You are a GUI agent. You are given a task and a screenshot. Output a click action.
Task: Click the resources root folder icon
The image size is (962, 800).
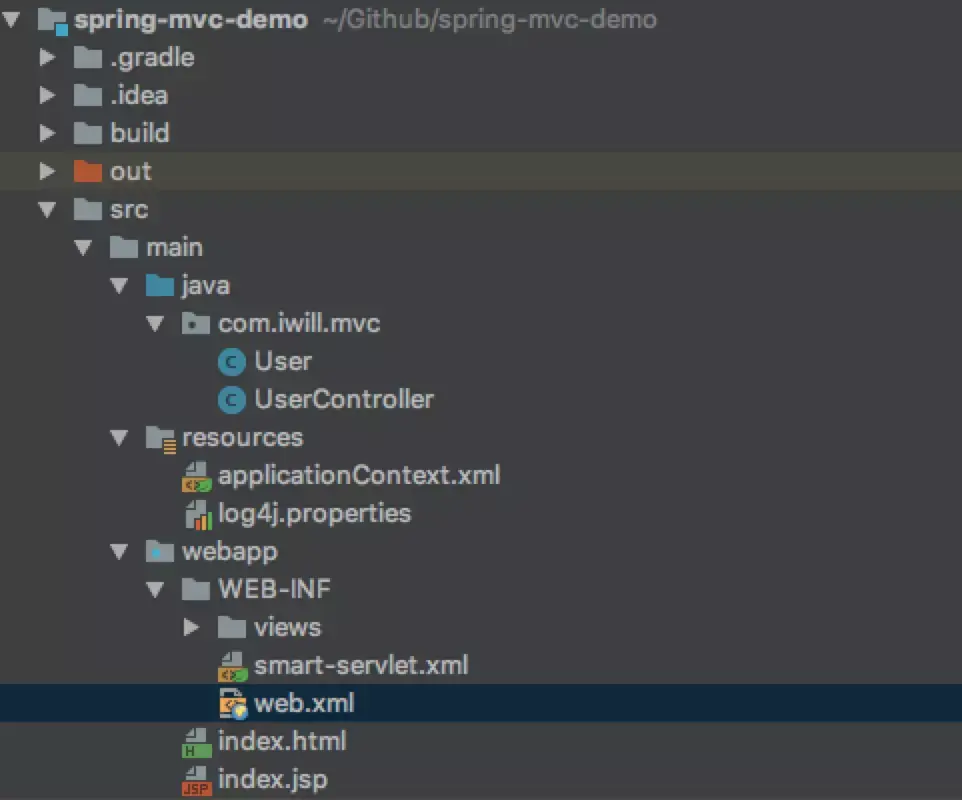tap(161, 440)
